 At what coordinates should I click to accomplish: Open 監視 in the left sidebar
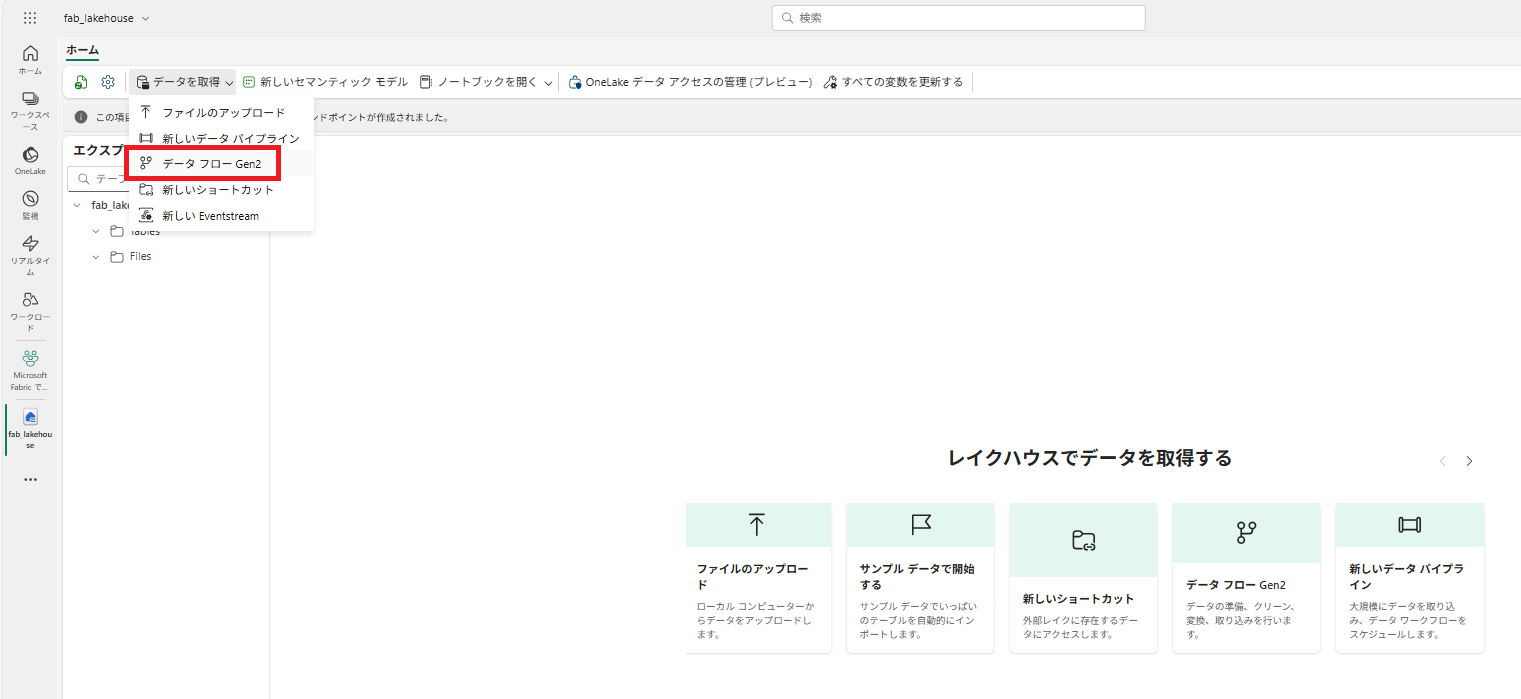coord(30,205)
